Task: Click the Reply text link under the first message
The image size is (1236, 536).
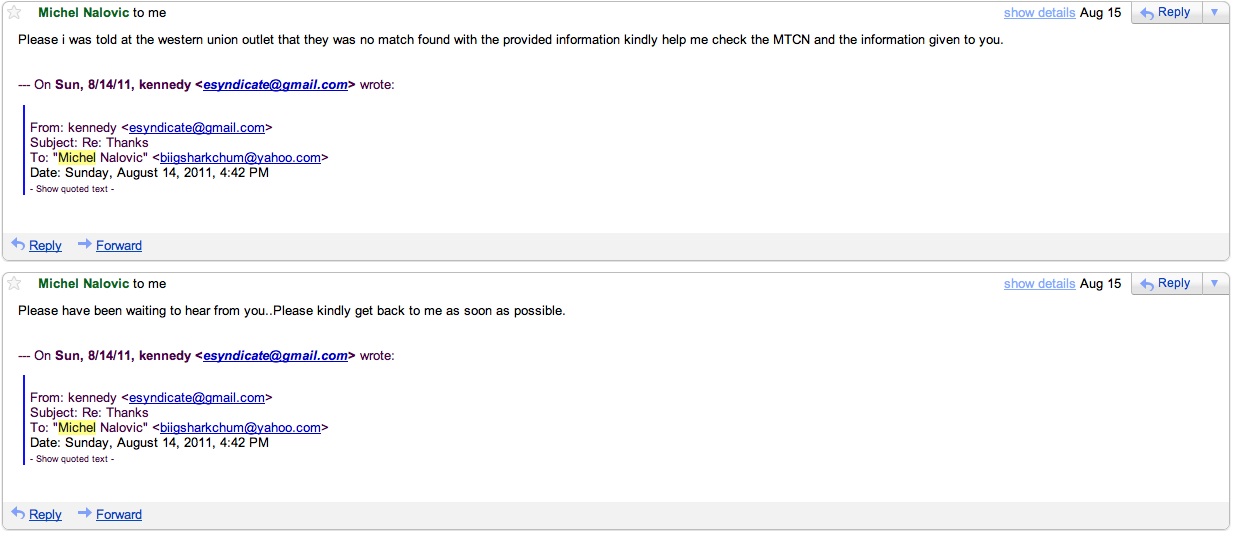Action: [x=46, y=245]
